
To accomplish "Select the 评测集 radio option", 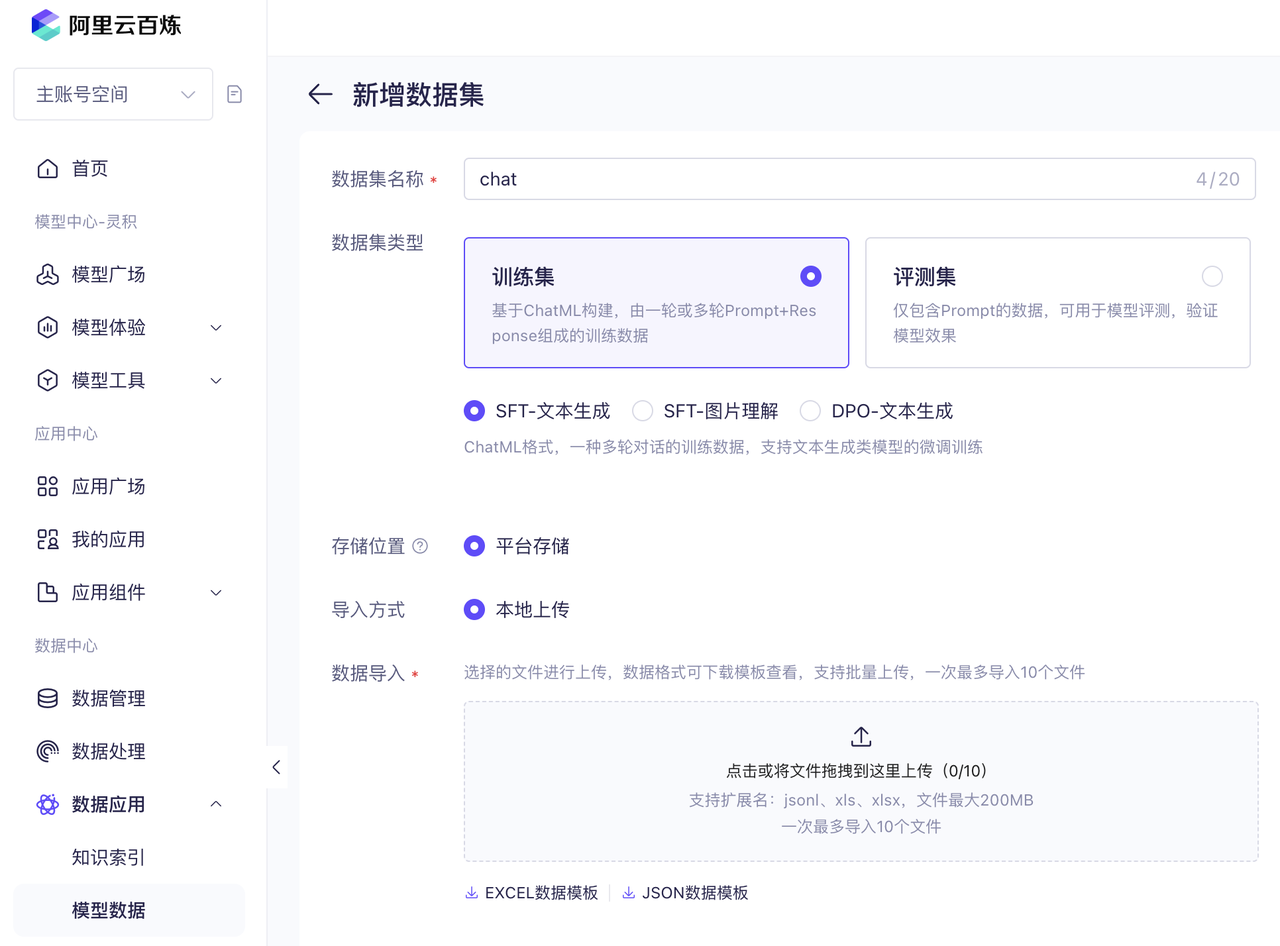I will pos(1212,276).
